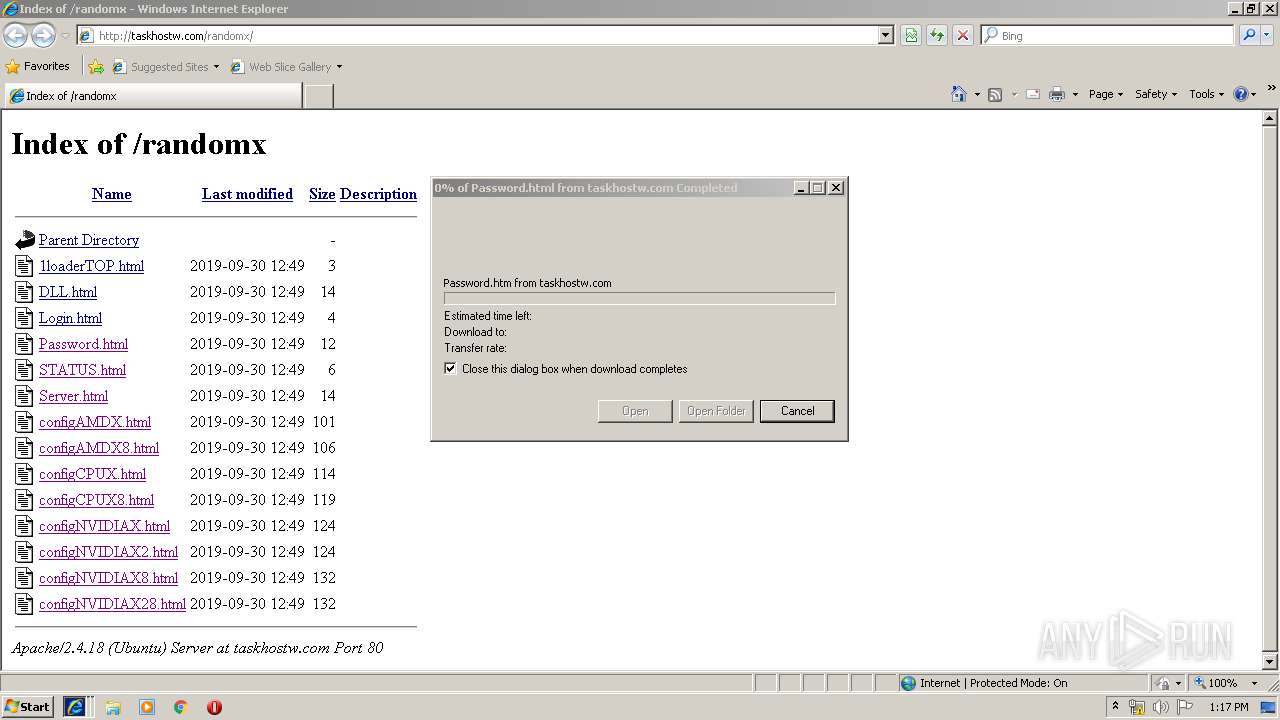Screen dimensions: 1280x720
Task: Open Recent Pages dropdown arrow
Action: click(x=65, y=36)
